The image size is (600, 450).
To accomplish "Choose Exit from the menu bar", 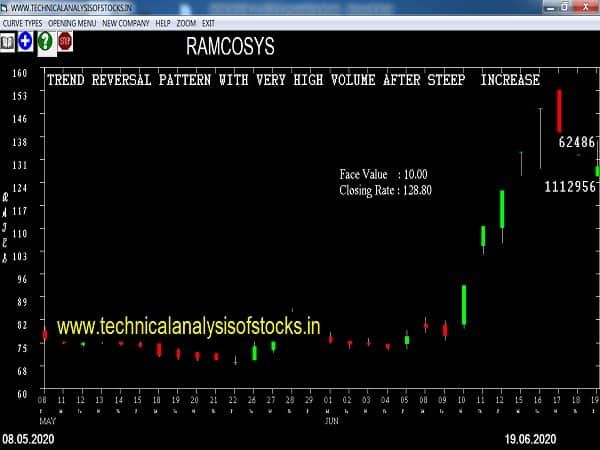I will point(209,22).
